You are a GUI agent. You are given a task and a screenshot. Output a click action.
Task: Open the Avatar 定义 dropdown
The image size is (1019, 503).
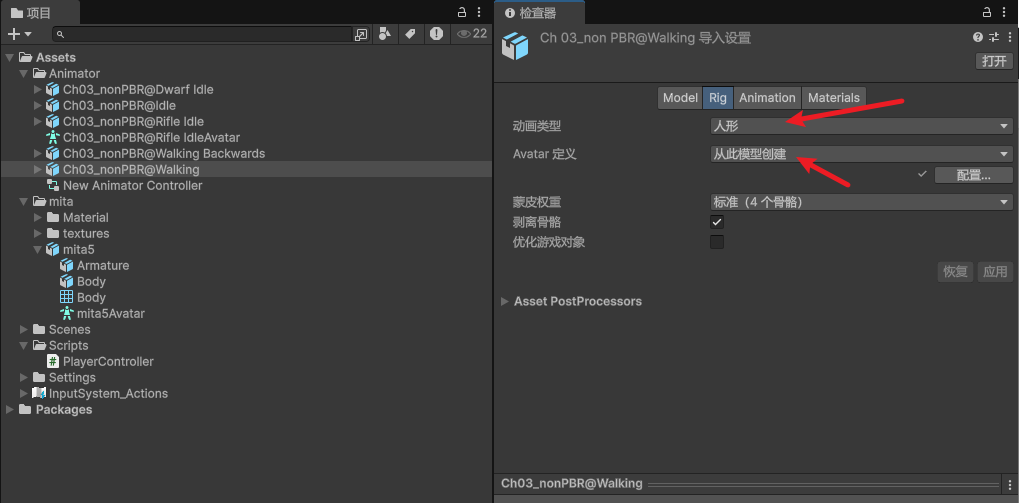[x=861, y=155]
